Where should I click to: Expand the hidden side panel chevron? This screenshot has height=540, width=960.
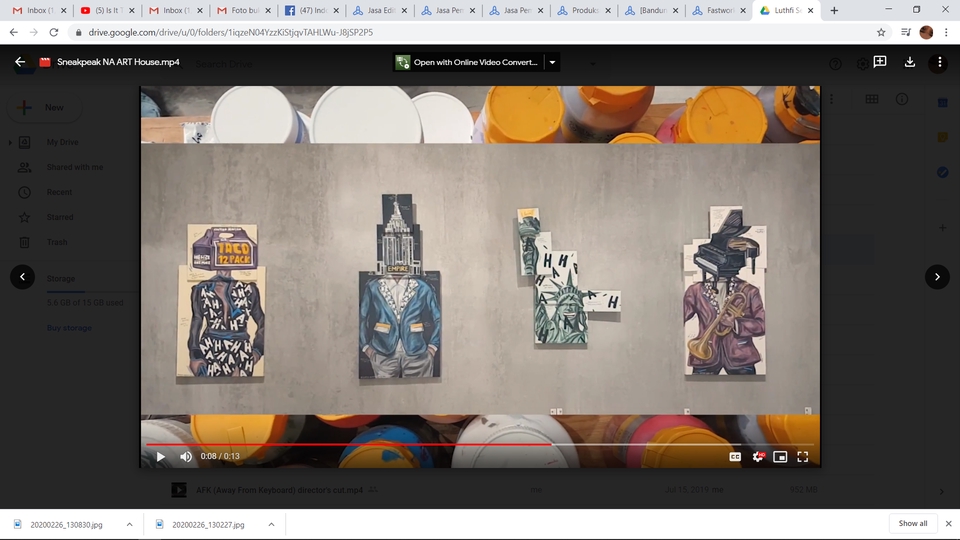click(x=942, y=491)
